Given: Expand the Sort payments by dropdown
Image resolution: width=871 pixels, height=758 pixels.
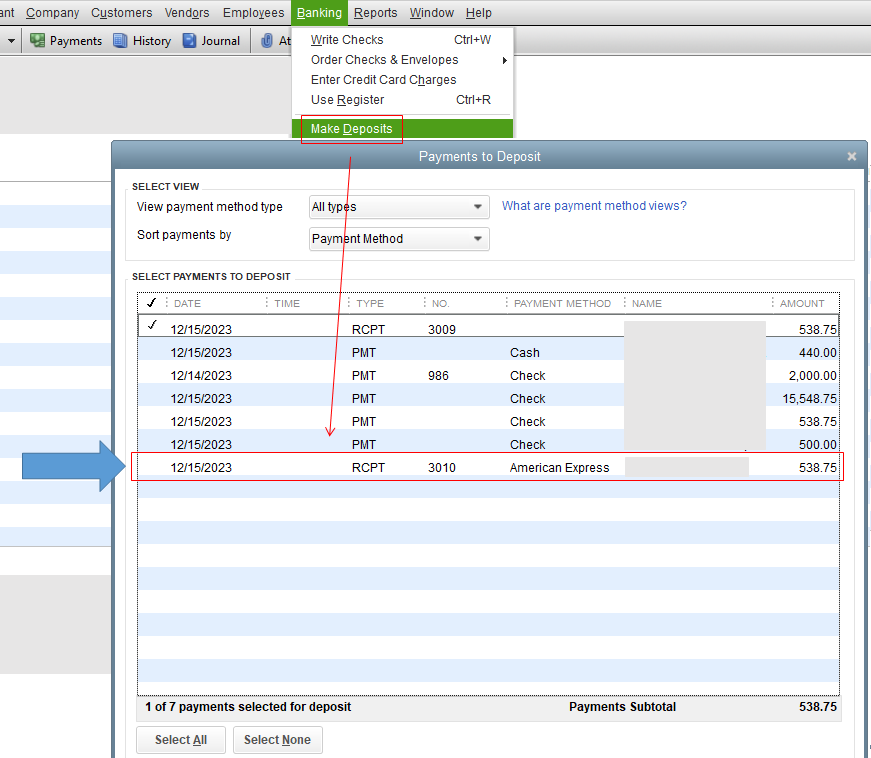Looking at the screenshot, I should click(x=399, y=239).
